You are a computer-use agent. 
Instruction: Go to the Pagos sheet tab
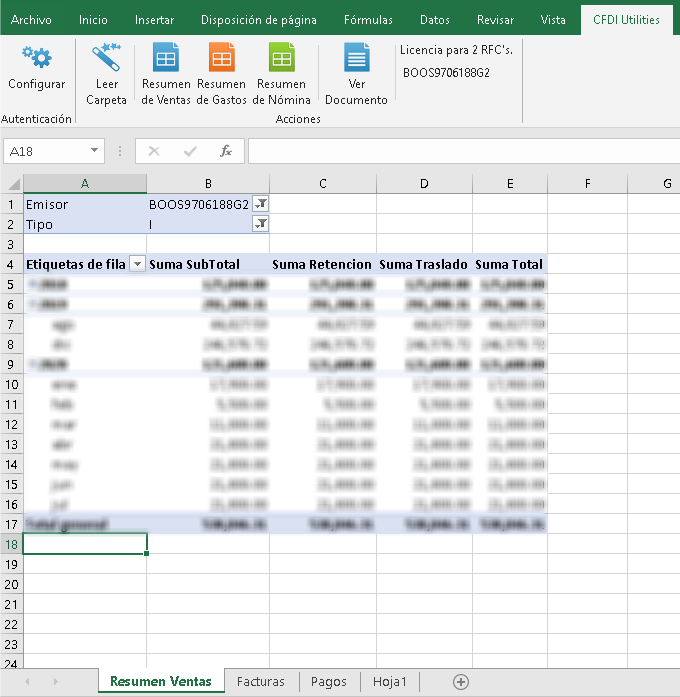328,682
